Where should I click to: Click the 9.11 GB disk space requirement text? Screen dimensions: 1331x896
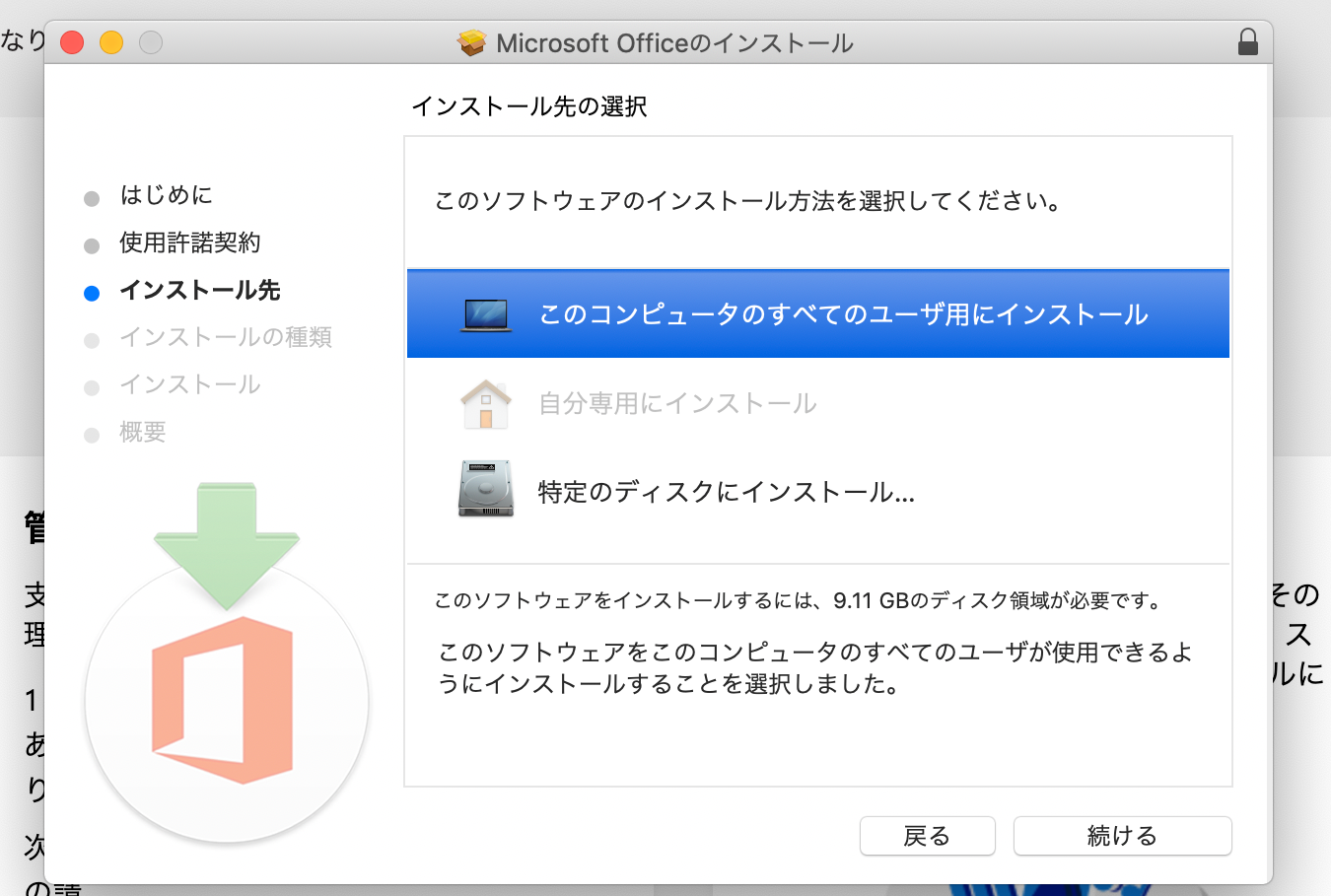tap(801, 600)
